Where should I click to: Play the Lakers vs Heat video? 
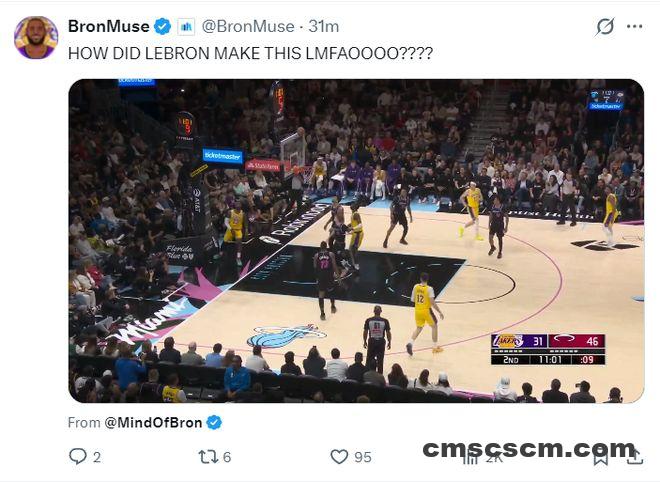[356, 241]
